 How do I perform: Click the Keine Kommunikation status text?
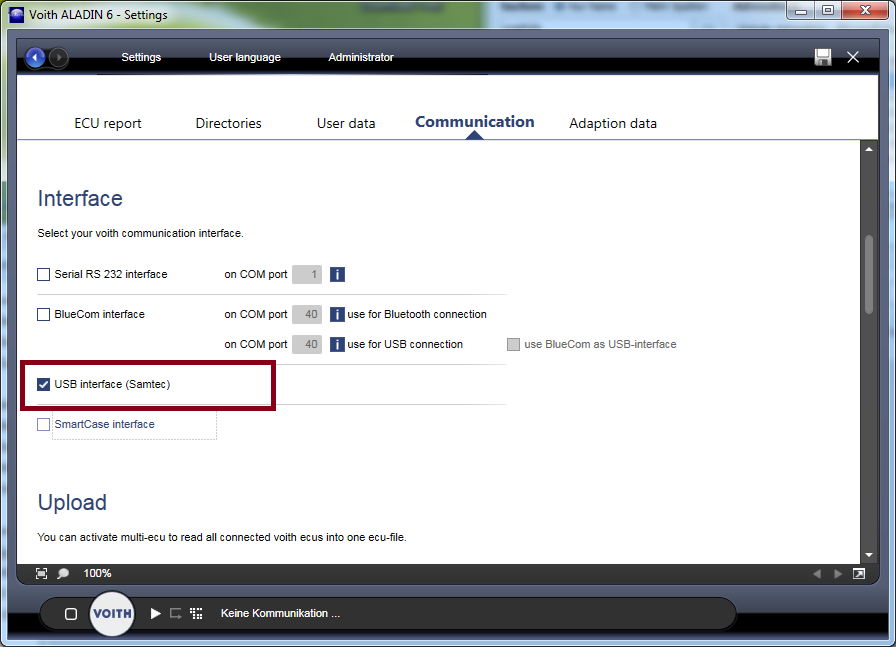coord(280,613)
